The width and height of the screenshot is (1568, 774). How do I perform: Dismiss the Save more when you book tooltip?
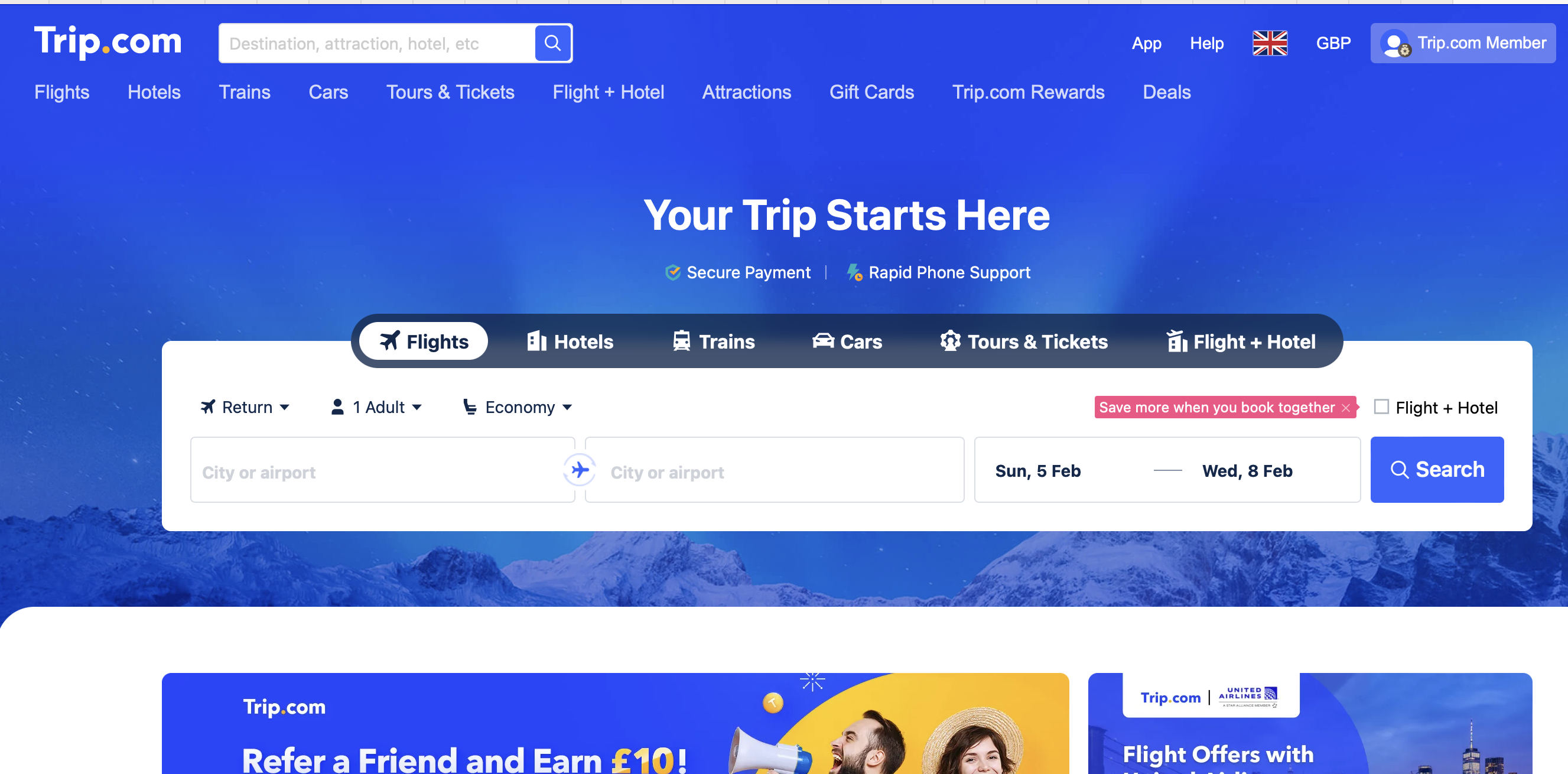1345,408
